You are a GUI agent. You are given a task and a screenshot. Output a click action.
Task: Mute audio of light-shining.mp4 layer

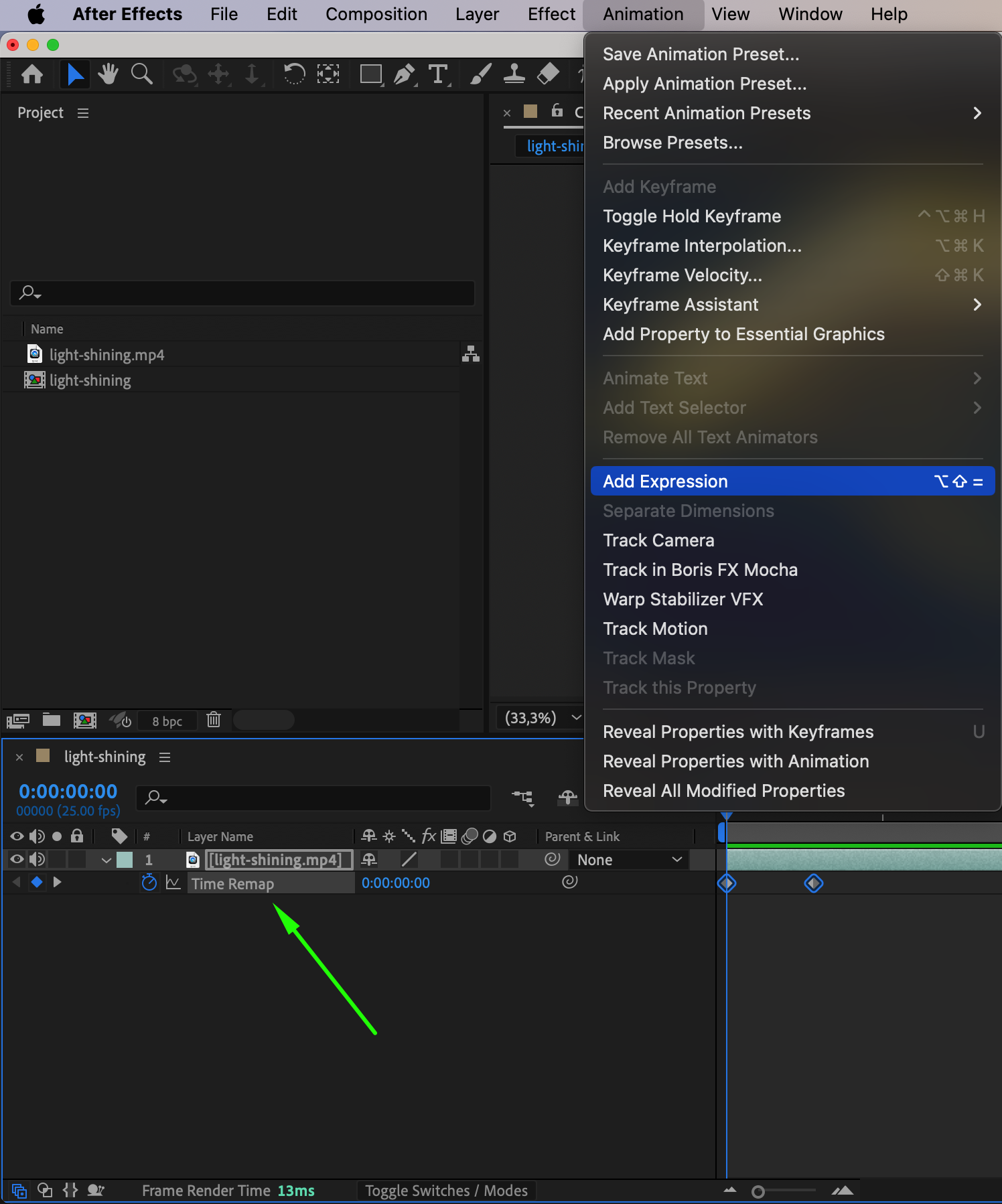click(x=37, y=859)
